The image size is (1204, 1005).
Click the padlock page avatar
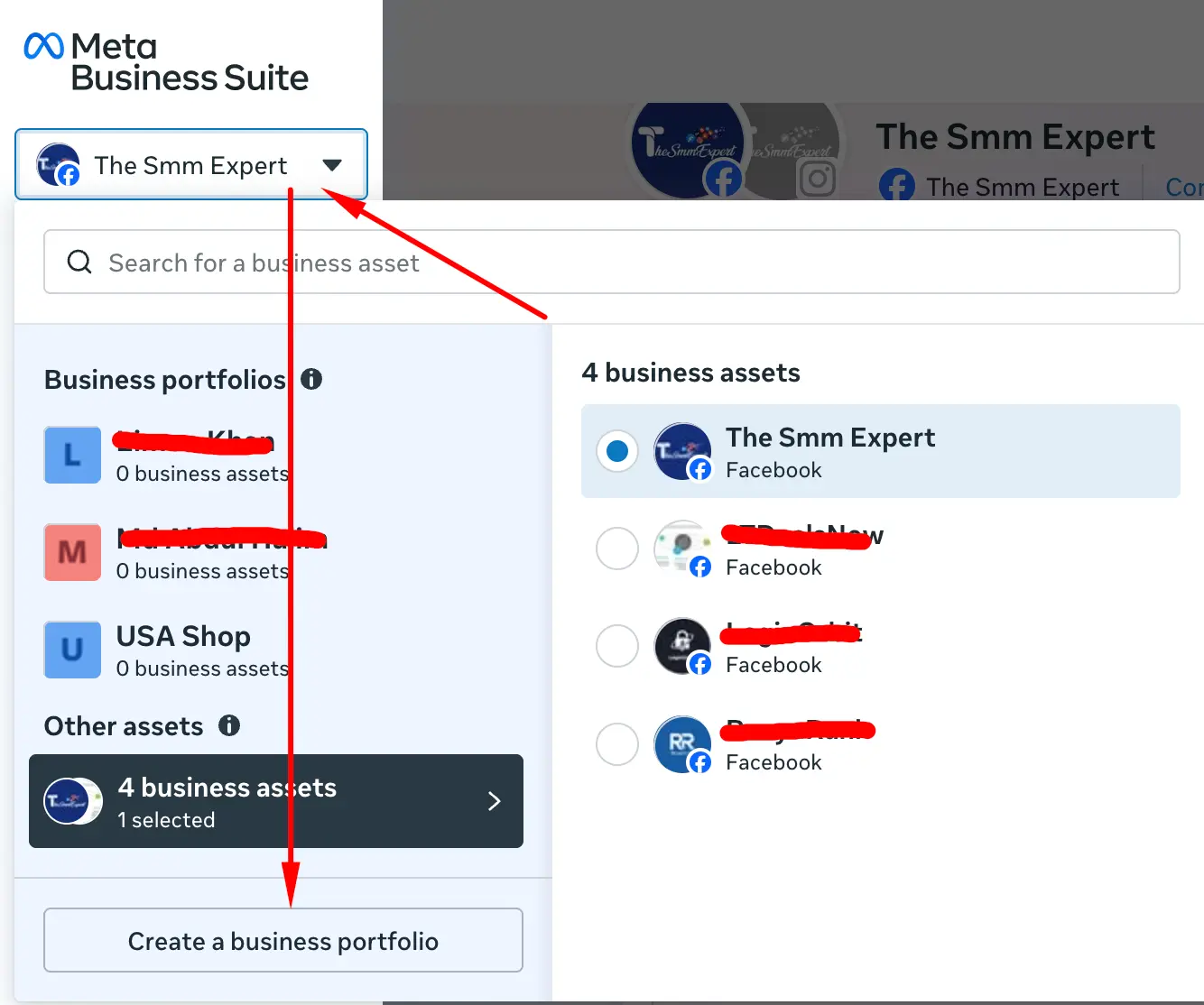682,646
